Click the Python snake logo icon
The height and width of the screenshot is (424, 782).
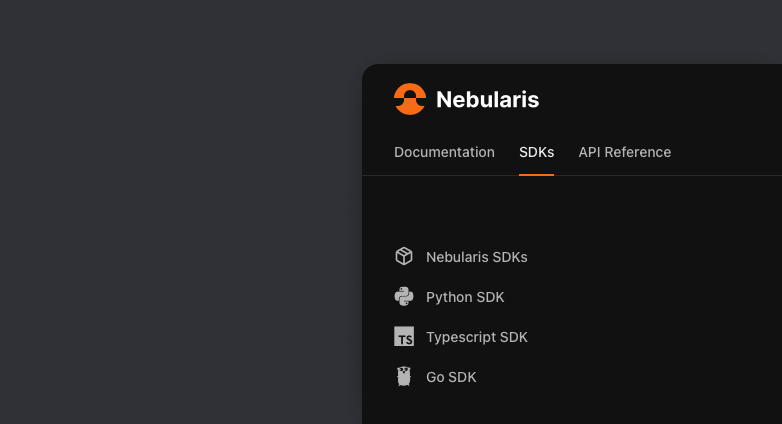(404, 297)
